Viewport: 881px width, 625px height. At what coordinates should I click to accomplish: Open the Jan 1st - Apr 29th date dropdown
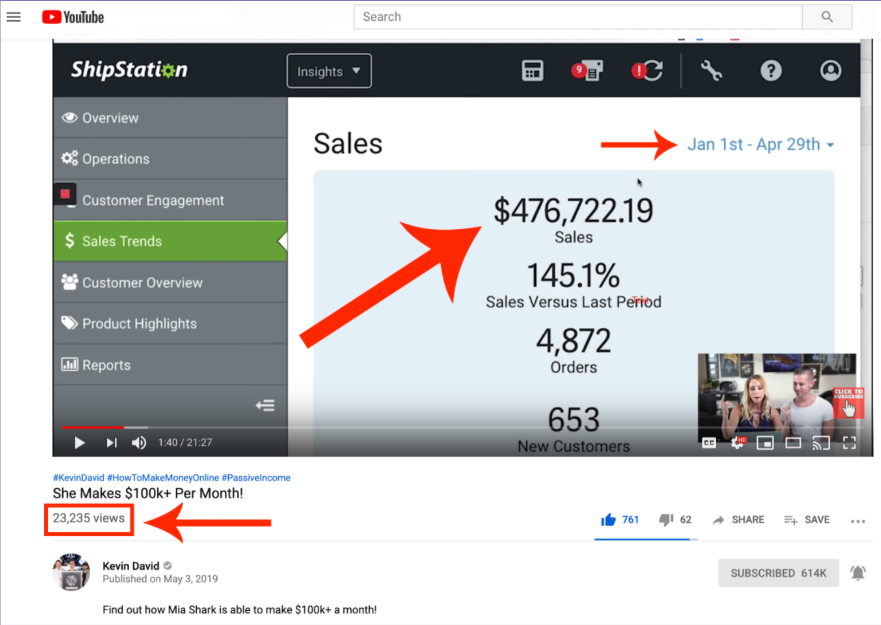click(x=760, y=144)
